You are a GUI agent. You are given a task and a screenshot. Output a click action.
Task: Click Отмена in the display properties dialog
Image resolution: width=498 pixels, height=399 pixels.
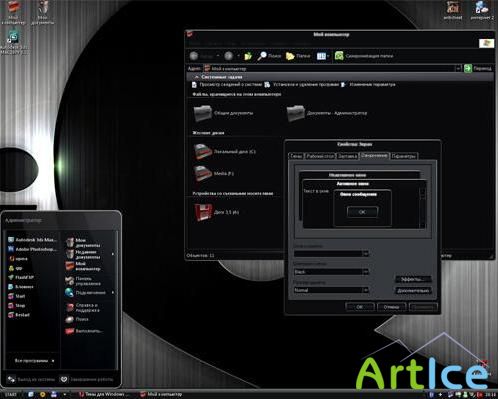[x=392, y=307]
